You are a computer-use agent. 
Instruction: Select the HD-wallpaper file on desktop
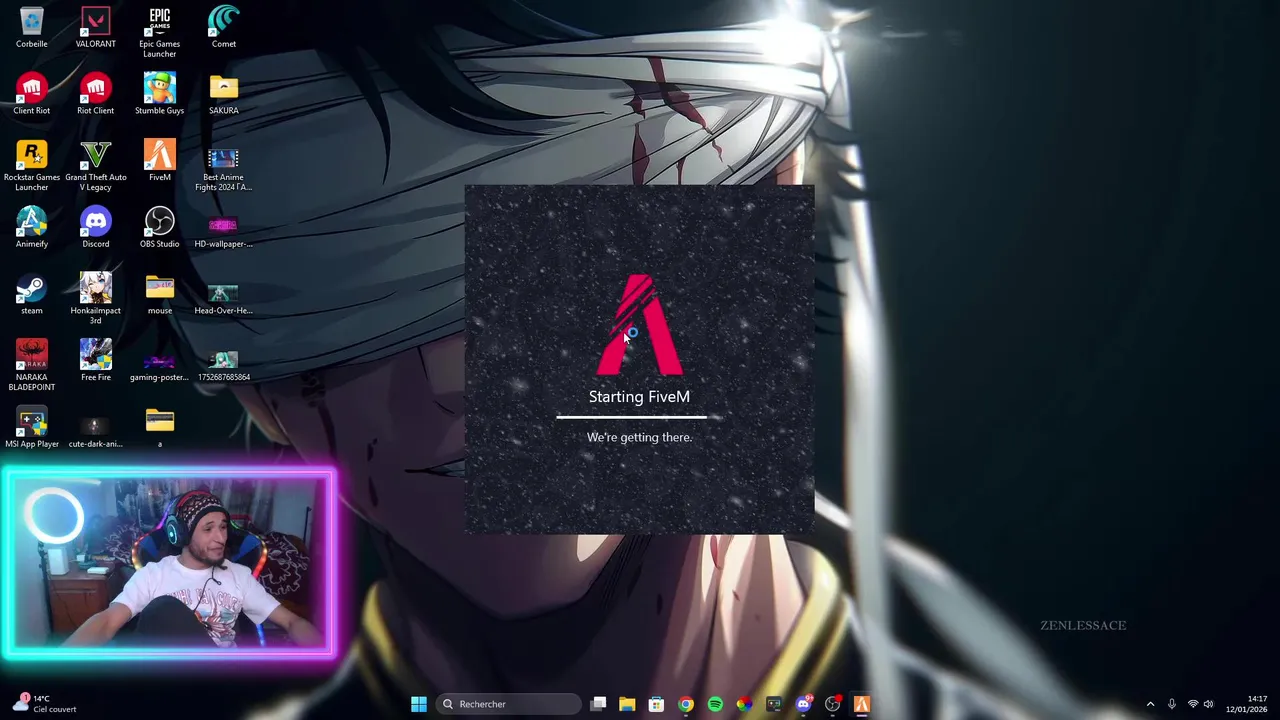pyautogui.click(x=224, y=230)
